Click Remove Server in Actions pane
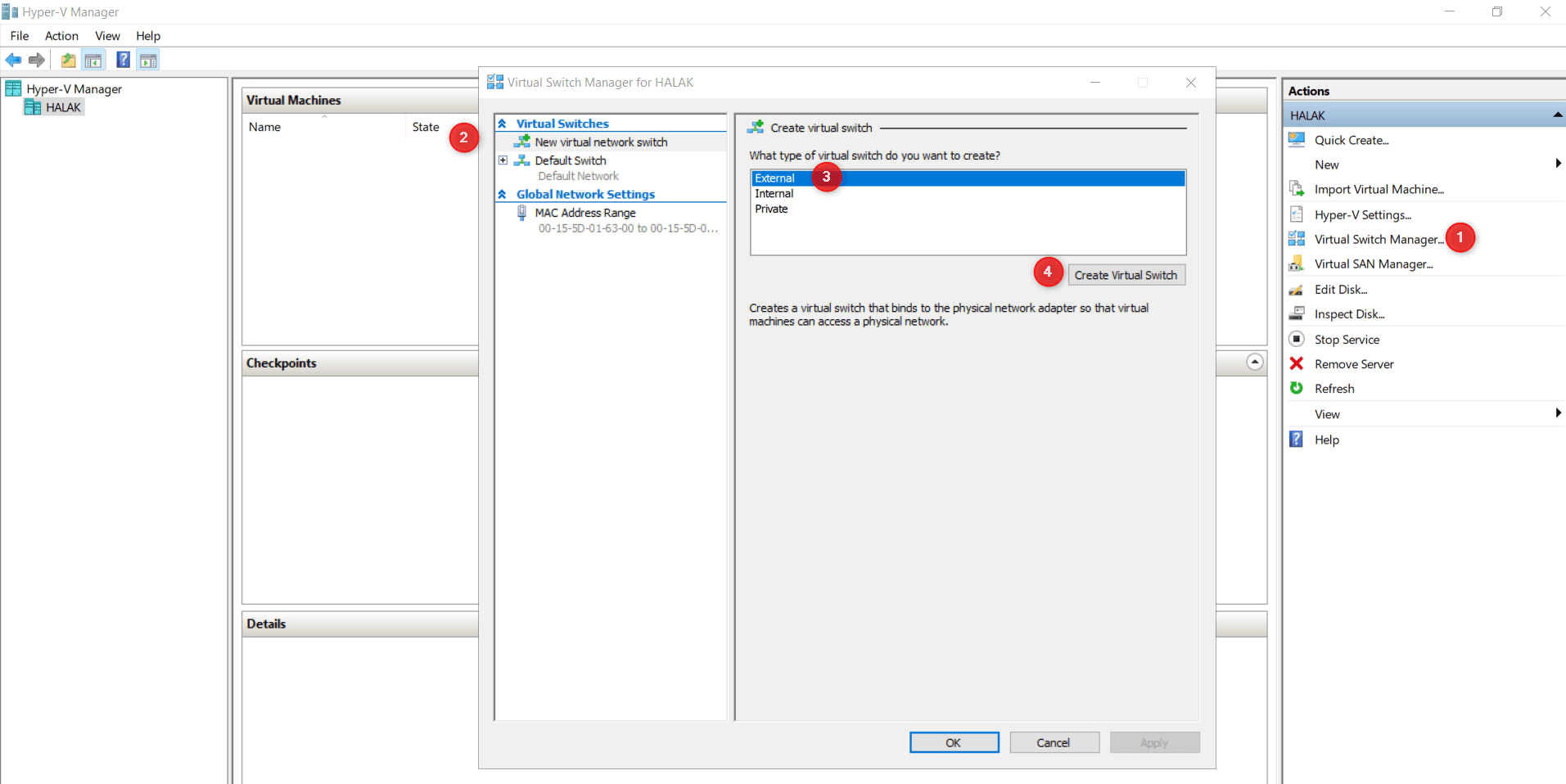The image size is (1566, 784). (x=1353, y=363)
